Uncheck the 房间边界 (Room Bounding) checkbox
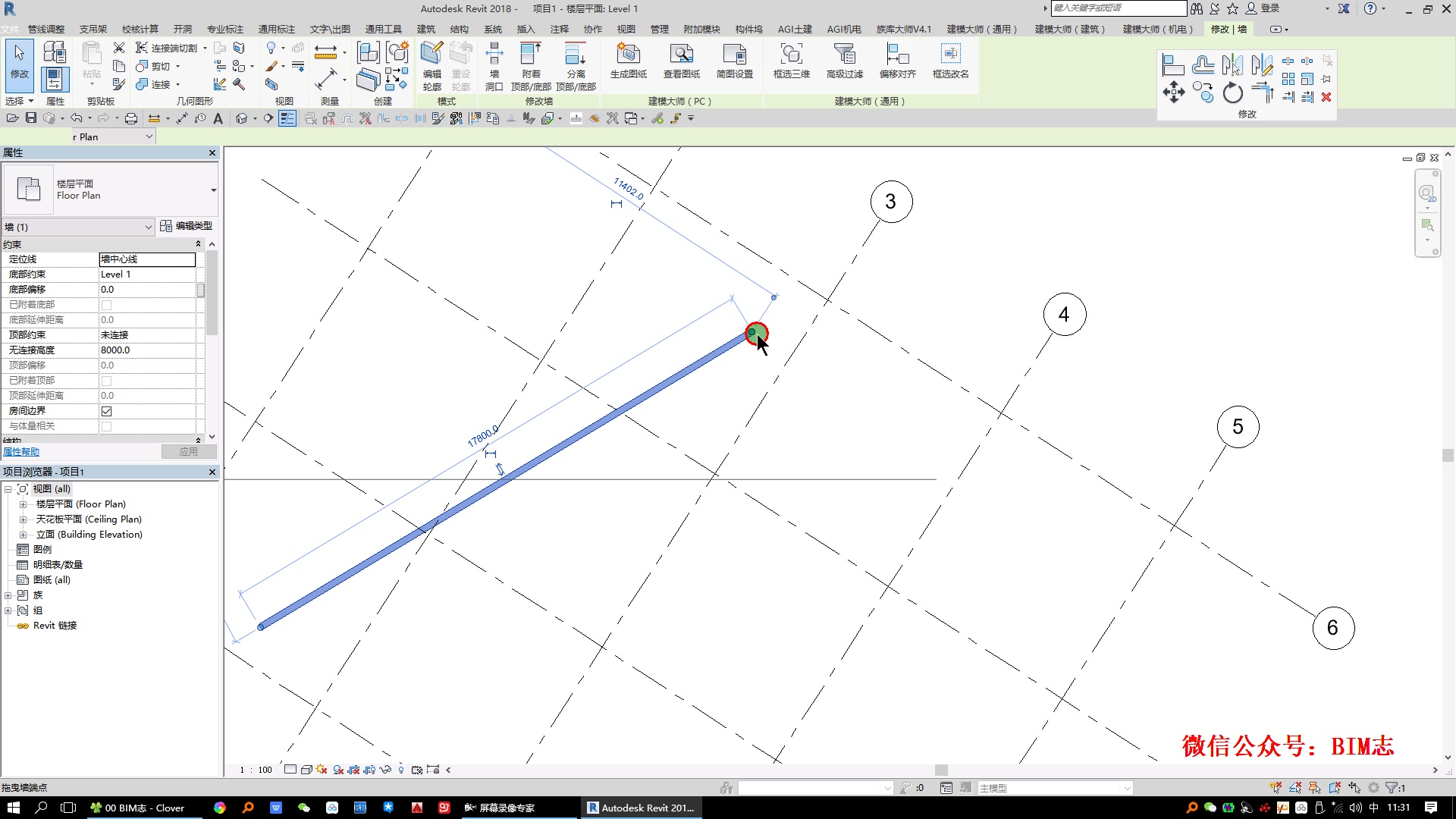The width and height of the screenshot is (1456, 819). (107, 411)
